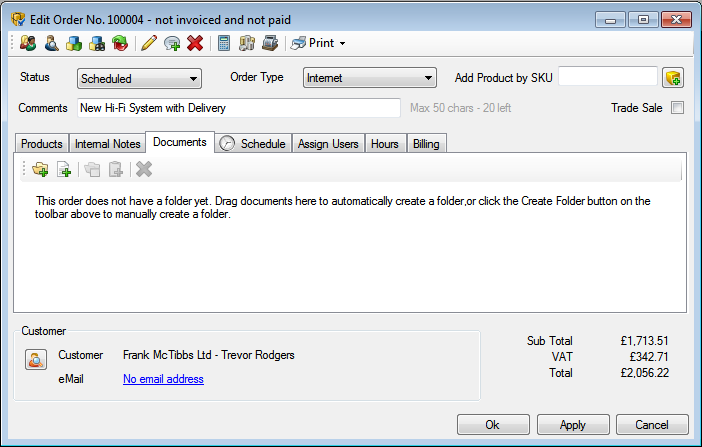Click the add product button beside SKU field

click(x=673, y=78)
